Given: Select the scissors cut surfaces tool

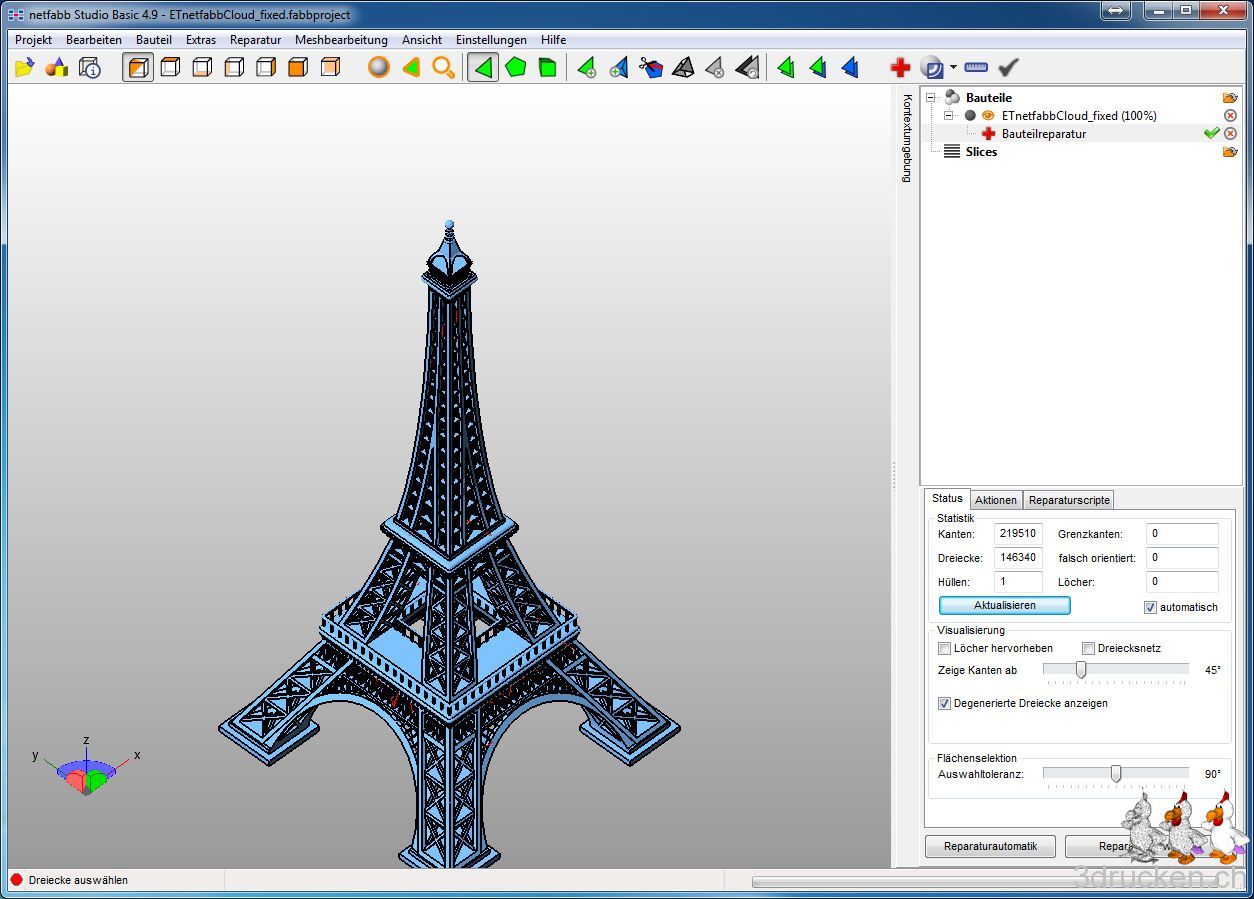Looking at the screenshot, I should [651, 67].
